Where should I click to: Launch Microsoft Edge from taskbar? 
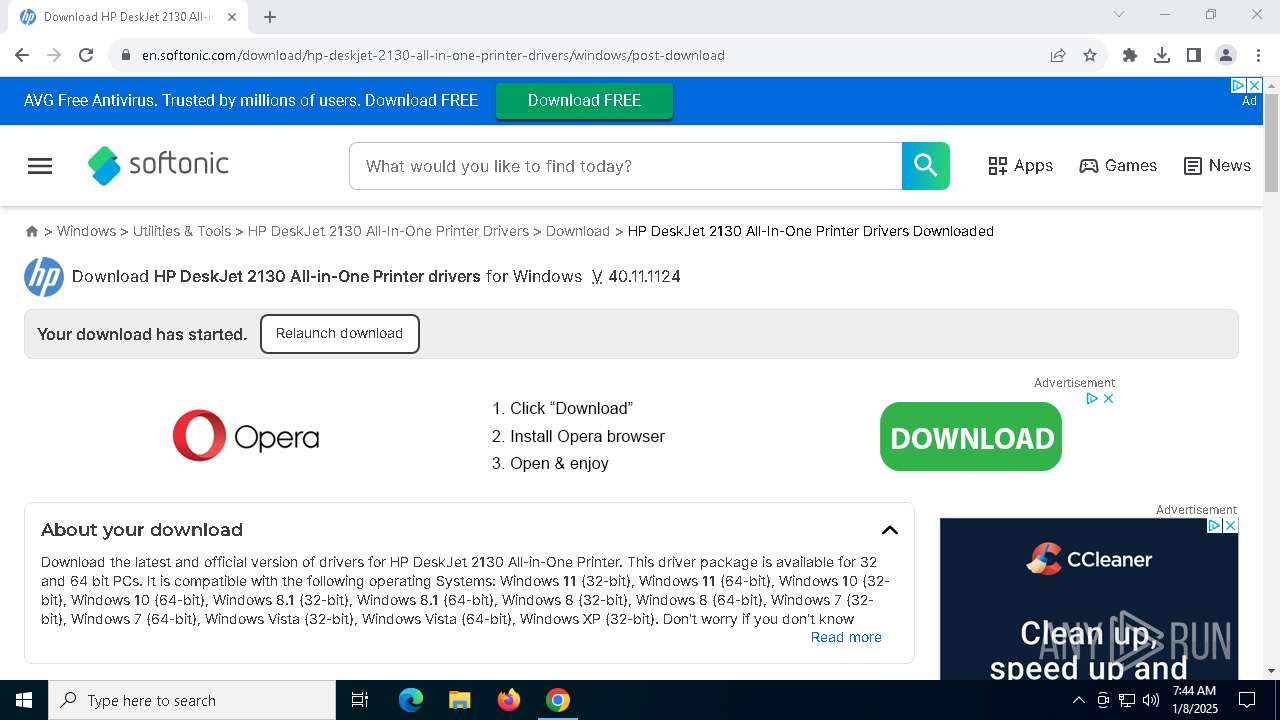pyautogui.click(x=411, y=700)
